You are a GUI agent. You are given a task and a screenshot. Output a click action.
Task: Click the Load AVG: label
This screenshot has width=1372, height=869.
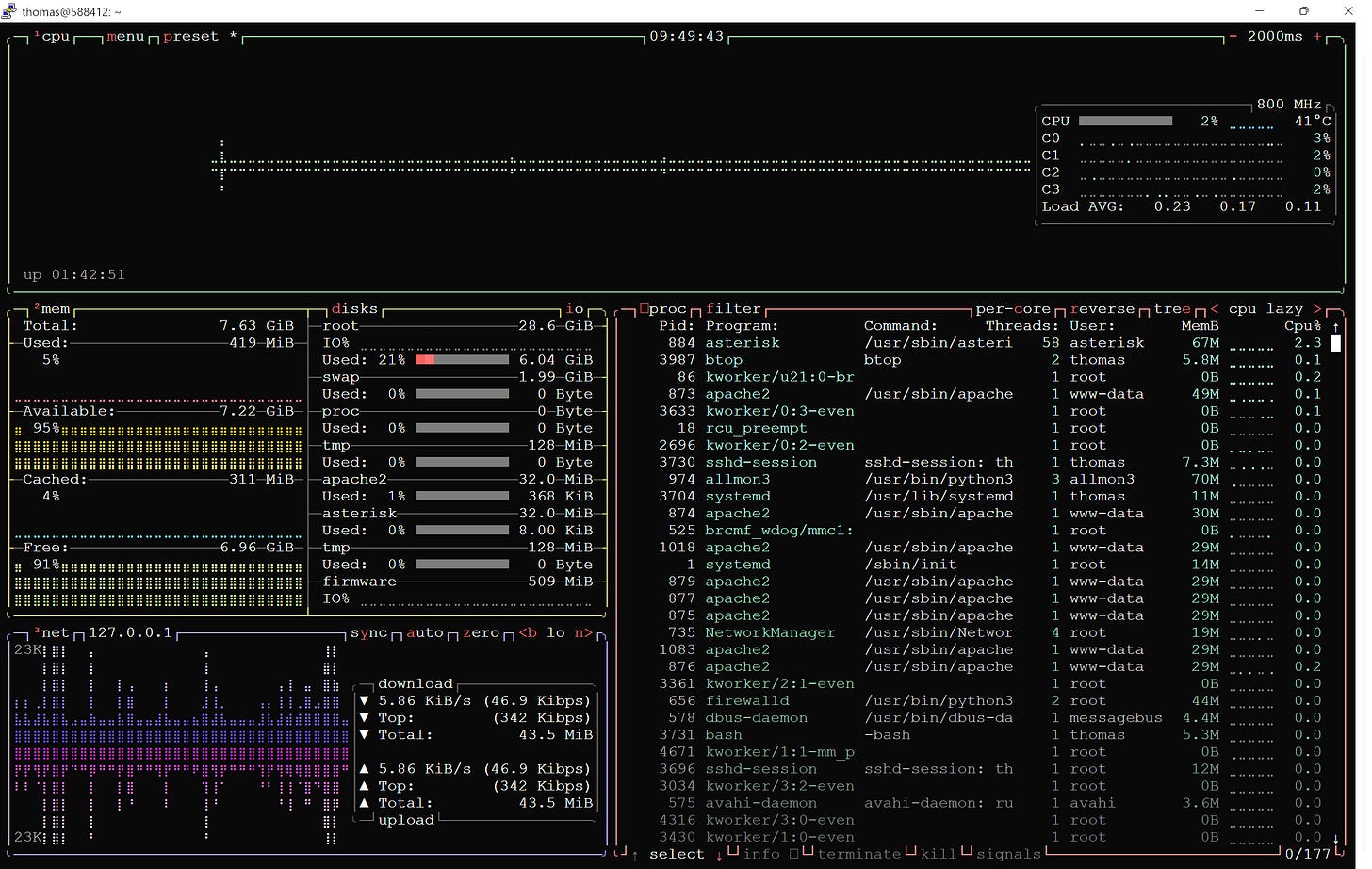point(1083,206)
